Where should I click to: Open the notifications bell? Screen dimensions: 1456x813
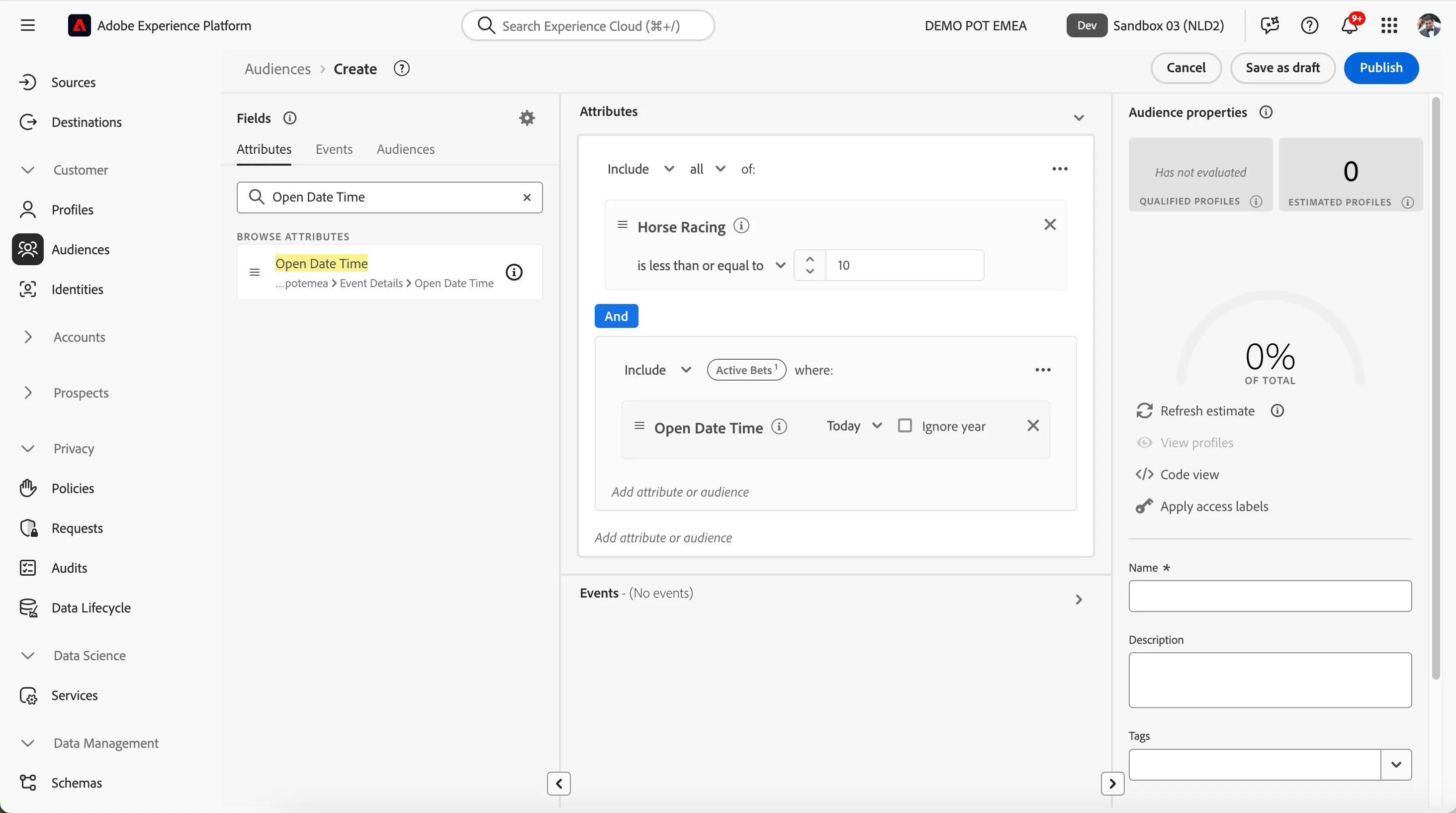tap(1350, 25)
